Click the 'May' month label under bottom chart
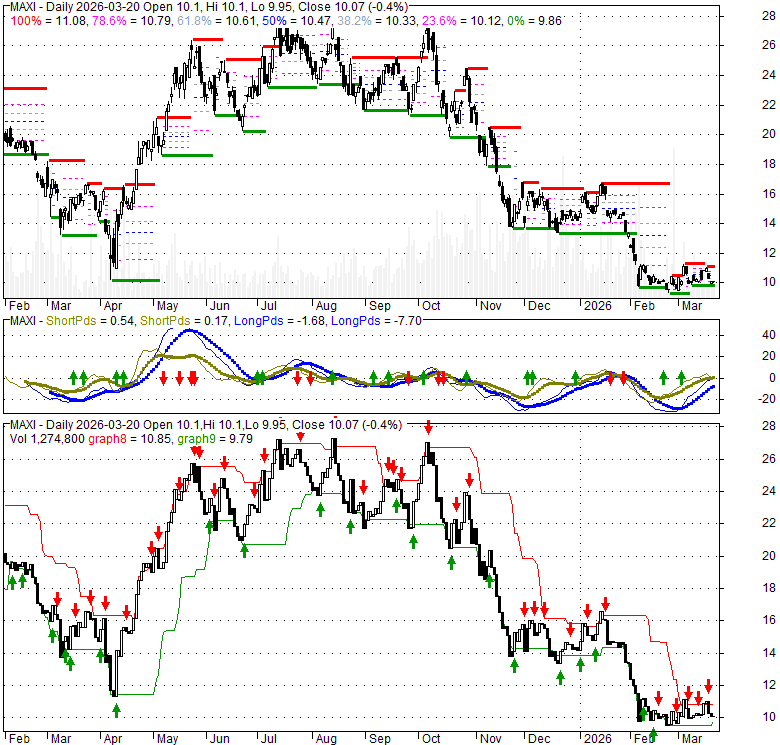The image size is (780, 745). 167,739
